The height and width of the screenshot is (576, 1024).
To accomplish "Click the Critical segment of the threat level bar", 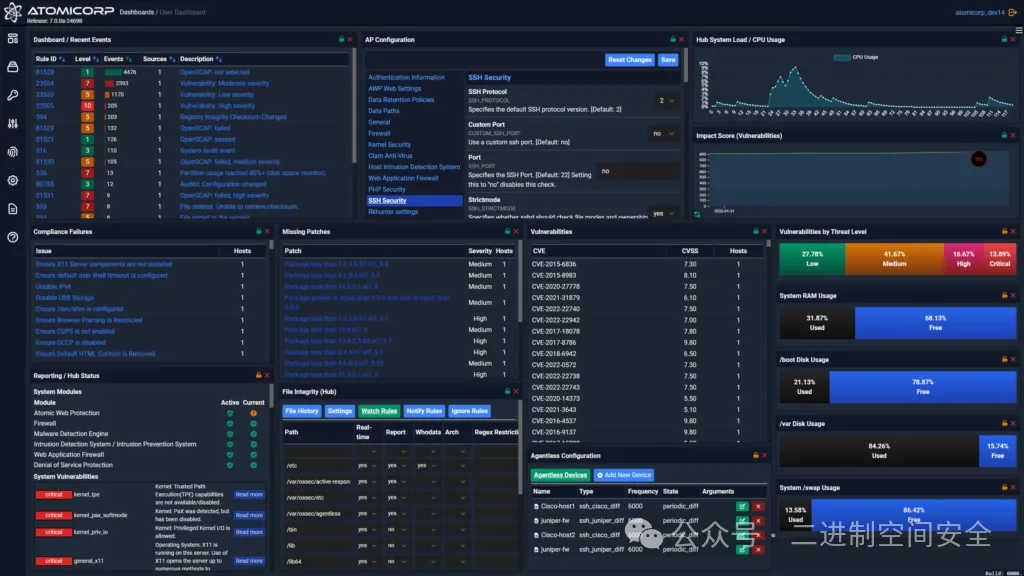I will coord(999,259).
